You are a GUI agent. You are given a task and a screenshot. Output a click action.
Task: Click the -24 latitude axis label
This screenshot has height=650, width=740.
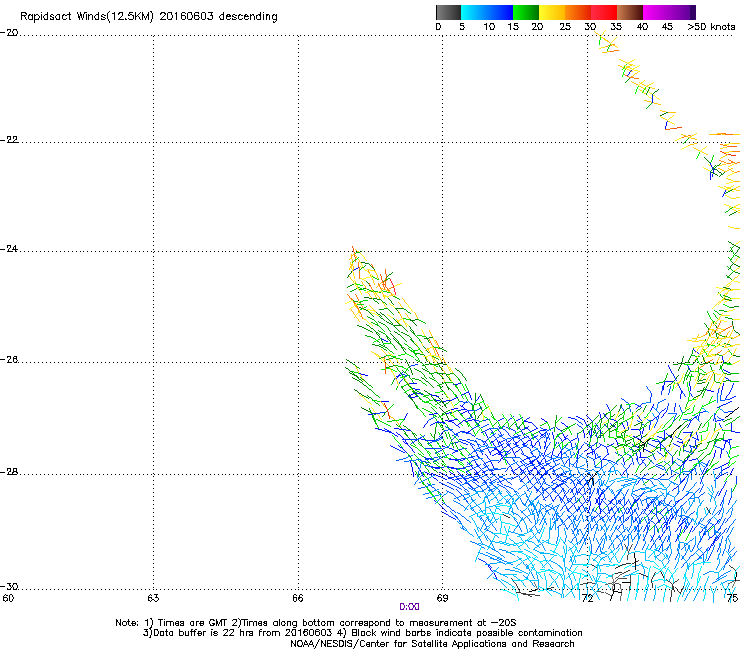(9, 249)
